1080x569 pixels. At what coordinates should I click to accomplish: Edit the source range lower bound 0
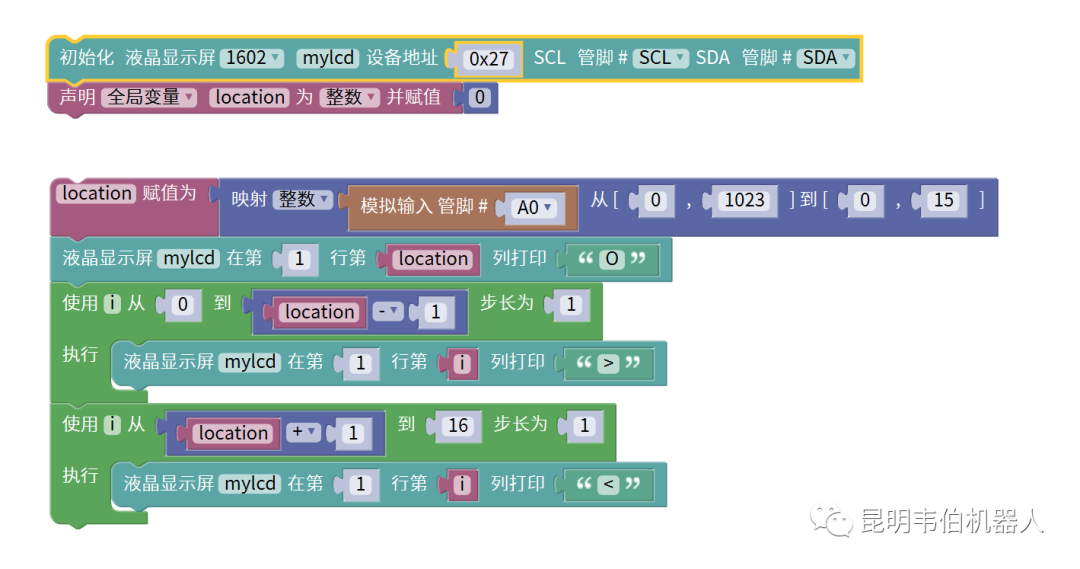[x=656, y=200]
